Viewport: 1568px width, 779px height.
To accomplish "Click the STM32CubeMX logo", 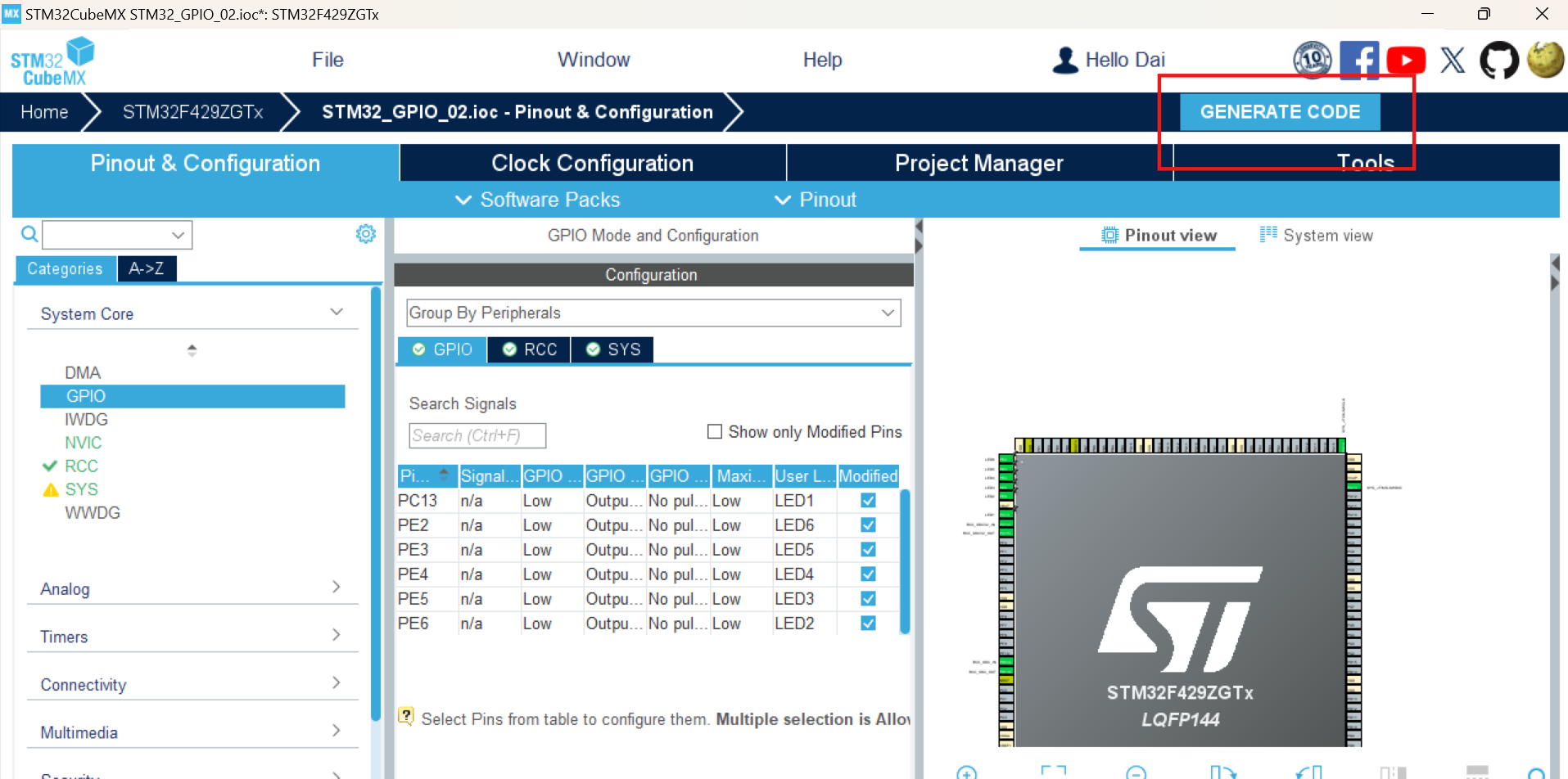I will pyautogui.click(x=52, y=61).
